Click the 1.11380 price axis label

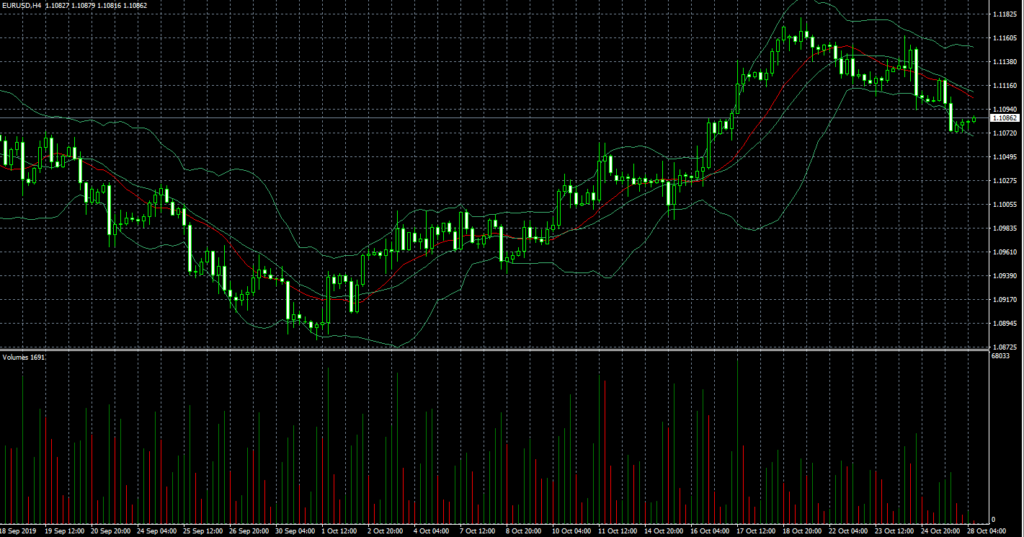pyautogui.click(x=1004, y=62)
